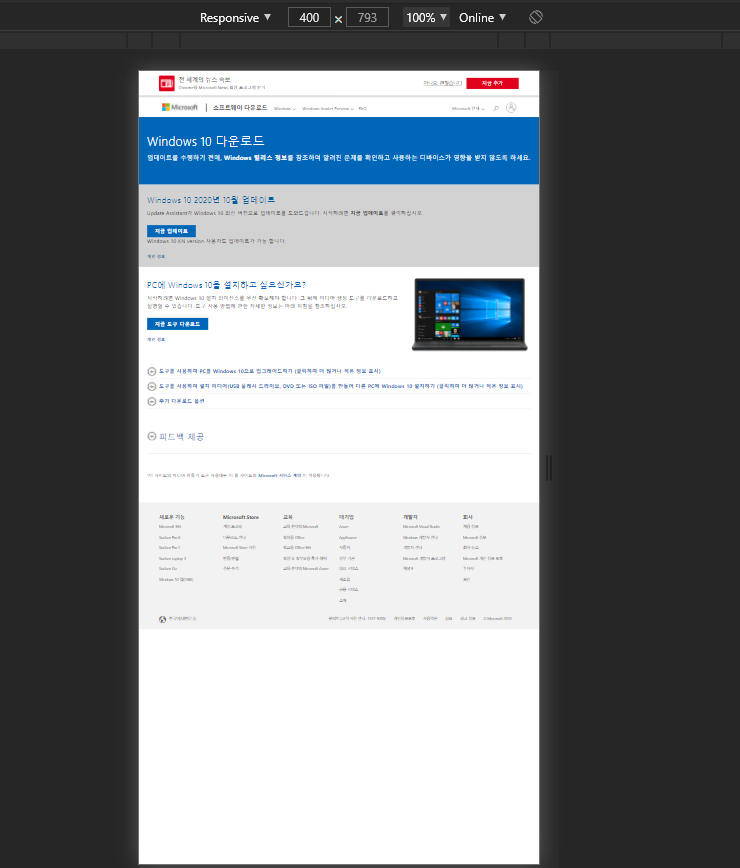The height and width of the screenshot is (868, 740).
Task: Click the search magnifier icon
Action: 496,108
